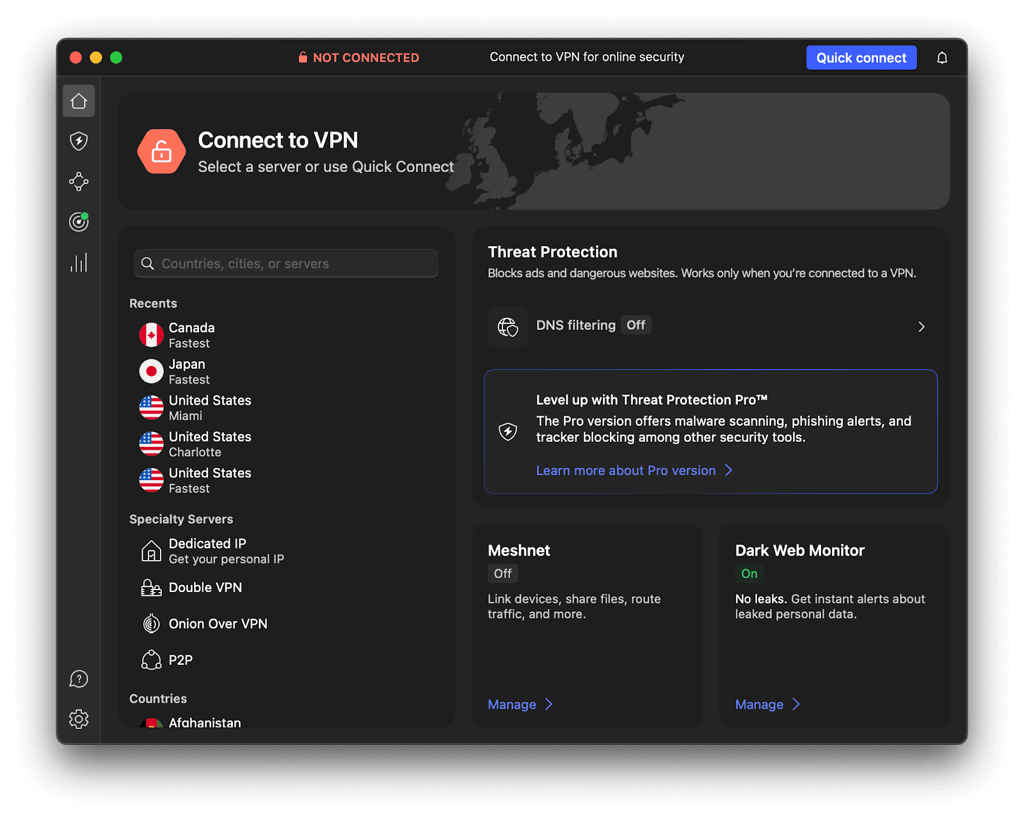Click the Dark Web Monitor card title
The width and height of the screenshot is (1024, 819).
[799, 551]
